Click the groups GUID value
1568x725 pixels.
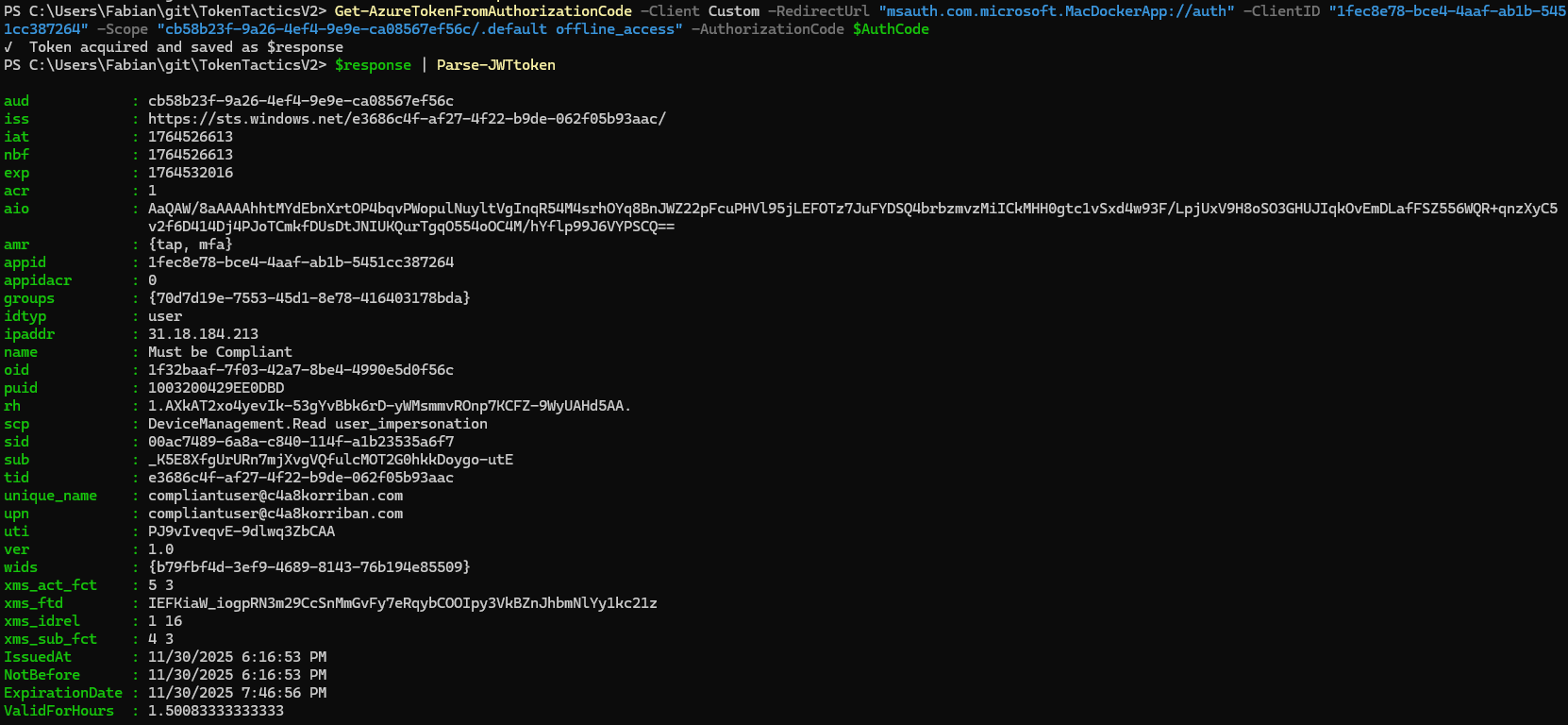[309, 298]
